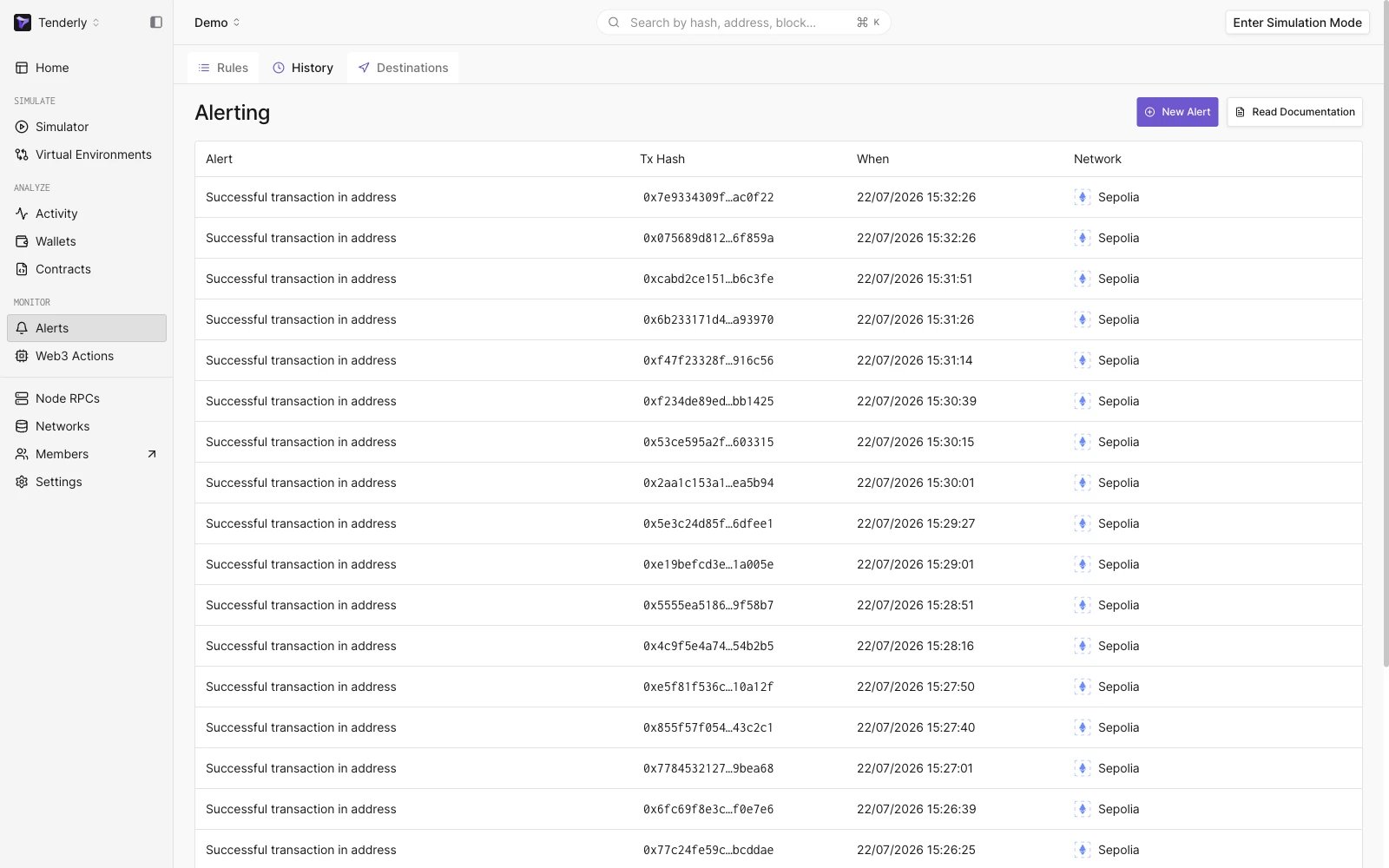Screen dimensions: 1389x868
Task: Click the Node RPCs server icon
Action: 22,398
